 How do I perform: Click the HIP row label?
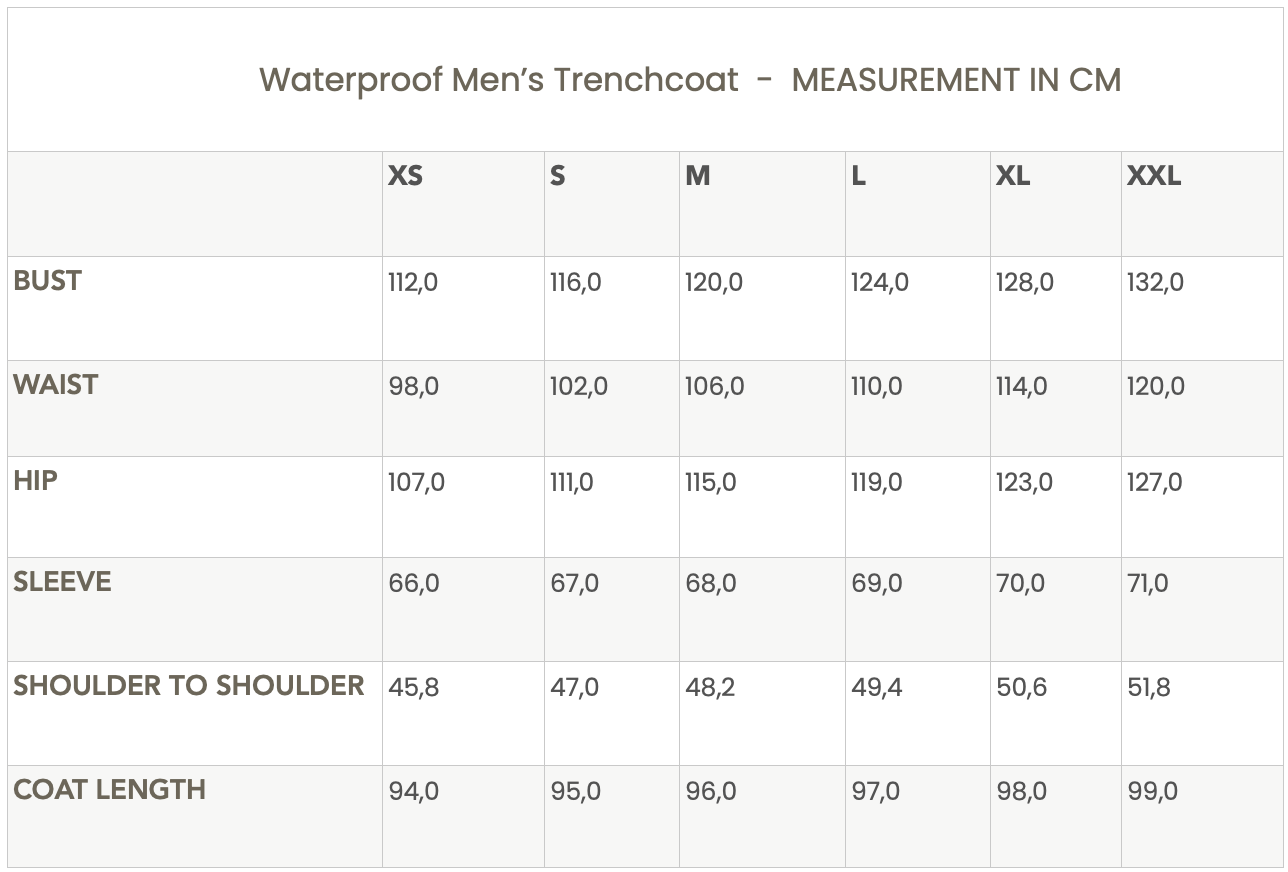tap(35, 480)
